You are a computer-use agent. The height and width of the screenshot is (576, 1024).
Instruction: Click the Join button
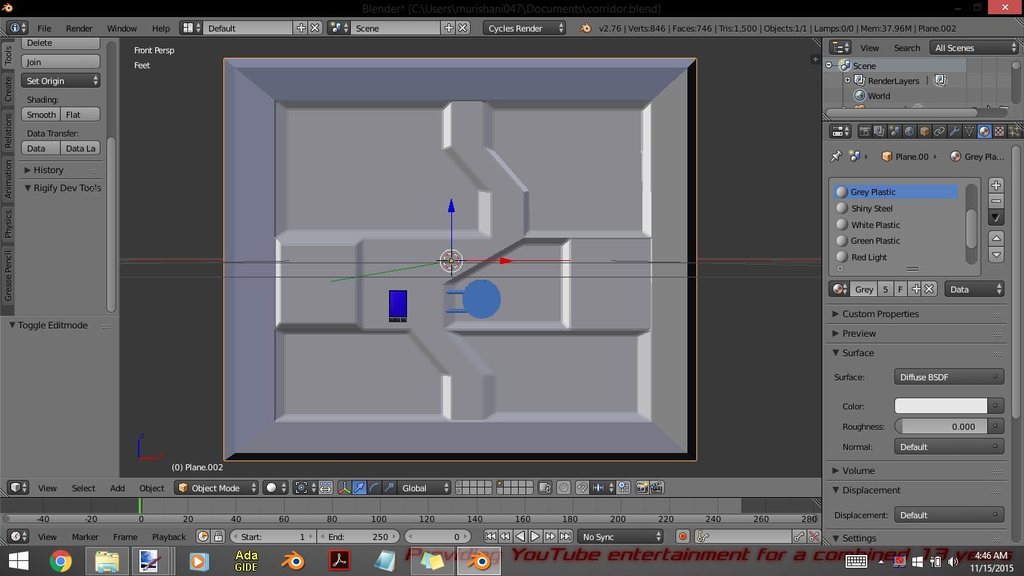60,62
